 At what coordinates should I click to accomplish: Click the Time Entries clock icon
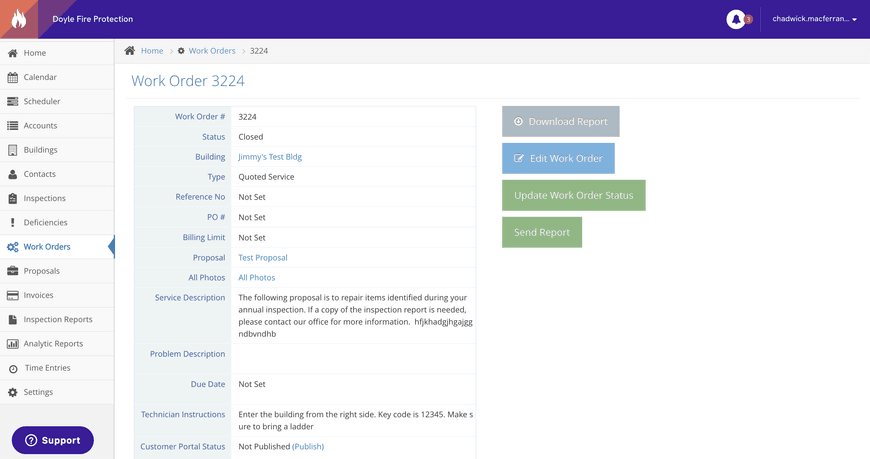13,368
